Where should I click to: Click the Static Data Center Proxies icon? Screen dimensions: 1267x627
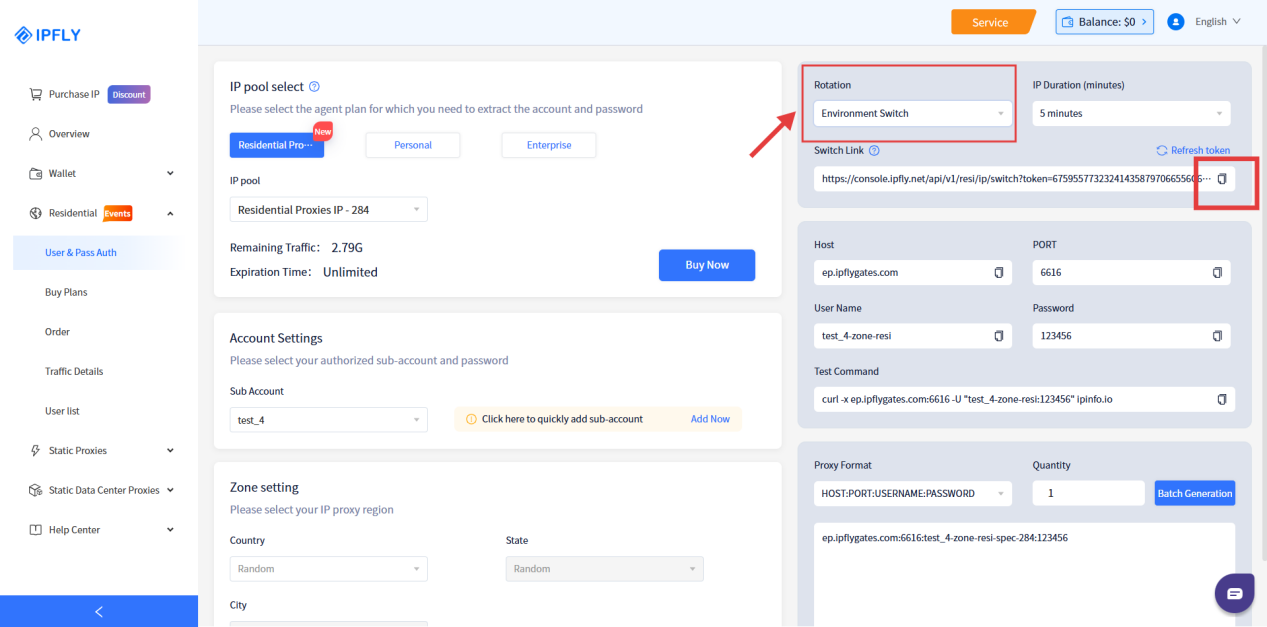coord(35,490)
